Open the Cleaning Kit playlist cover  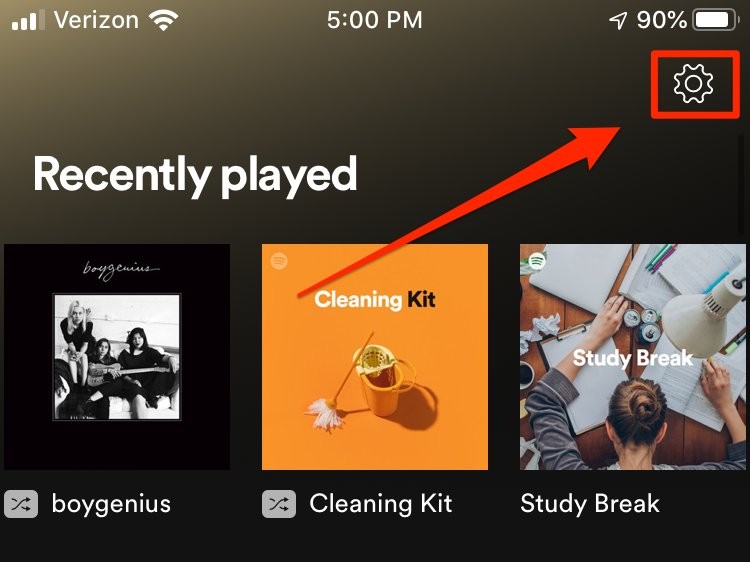click(x=375, y=357)
